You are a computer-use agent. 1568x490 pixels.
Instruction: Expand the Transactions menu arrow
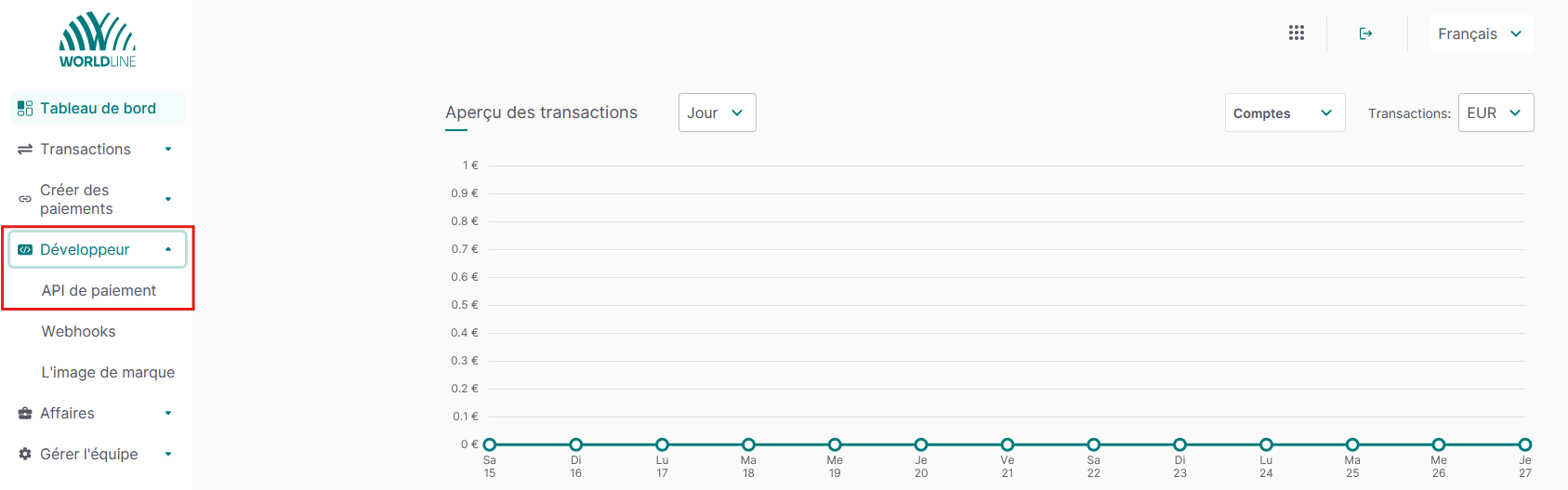[x=168, y=150]
